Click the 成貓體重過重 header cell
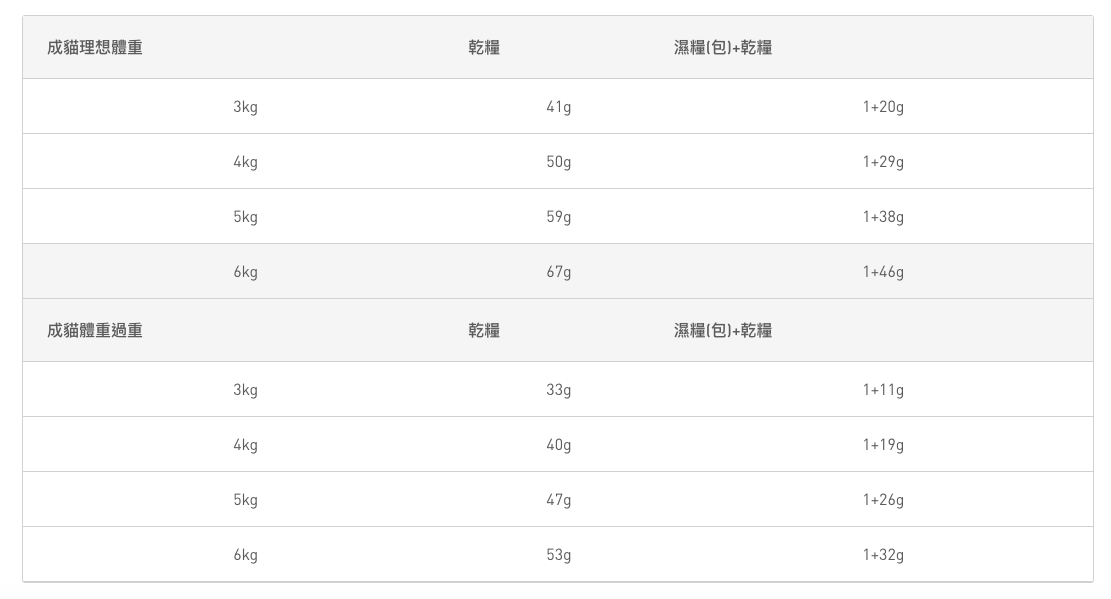This screenshot has height=599, width=1111. coord(95,330)
